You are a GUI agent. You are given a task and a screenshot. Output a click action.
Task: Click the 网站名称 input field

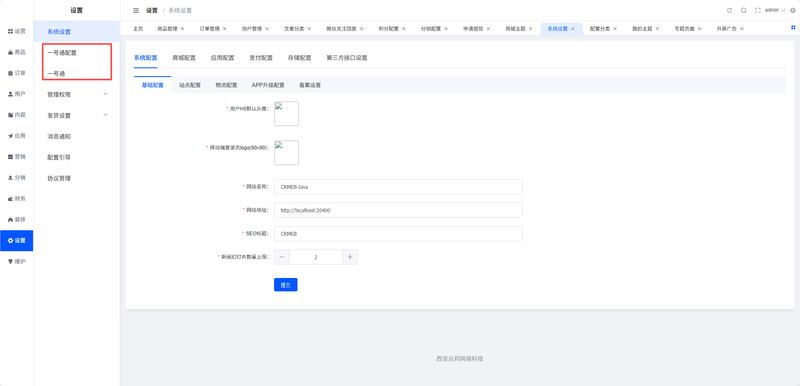(x=398, y=187)
